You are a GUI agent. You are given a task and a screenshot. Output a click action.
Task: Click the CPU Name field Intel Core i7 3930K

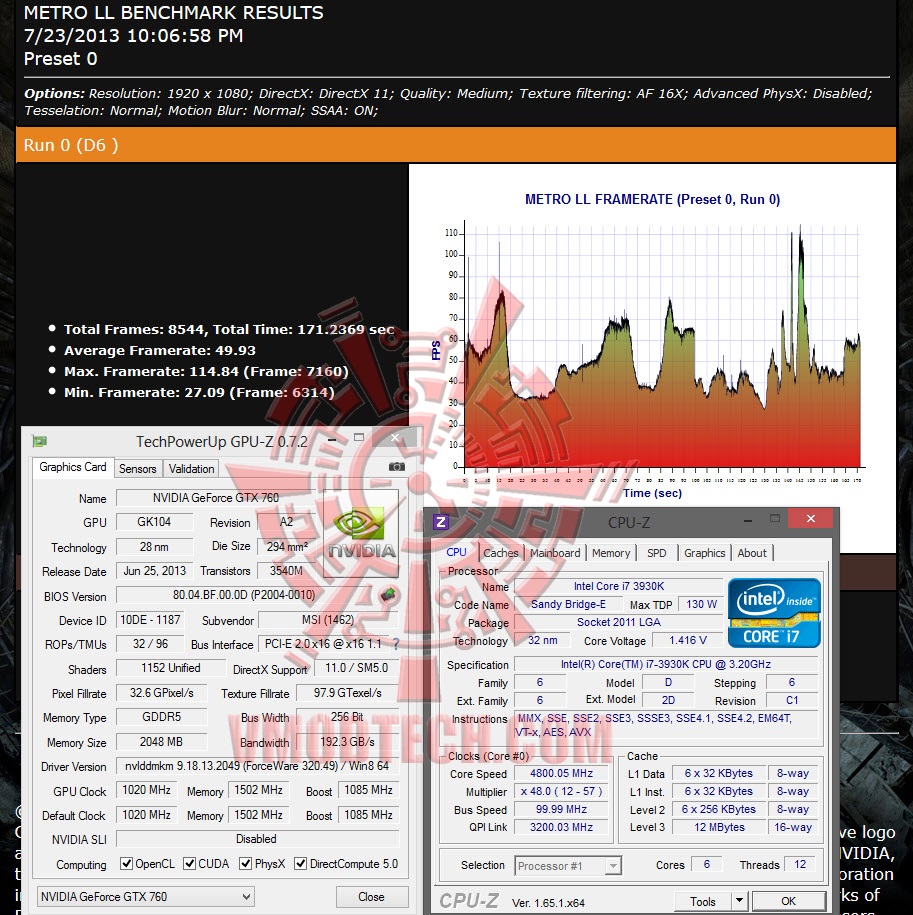618,586
